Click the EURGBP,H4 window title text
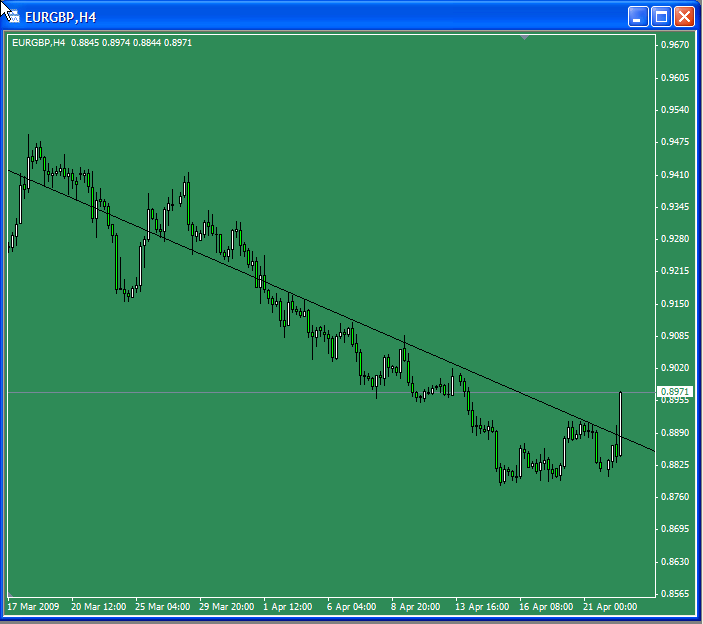703x624 pixels. point(61,17)
